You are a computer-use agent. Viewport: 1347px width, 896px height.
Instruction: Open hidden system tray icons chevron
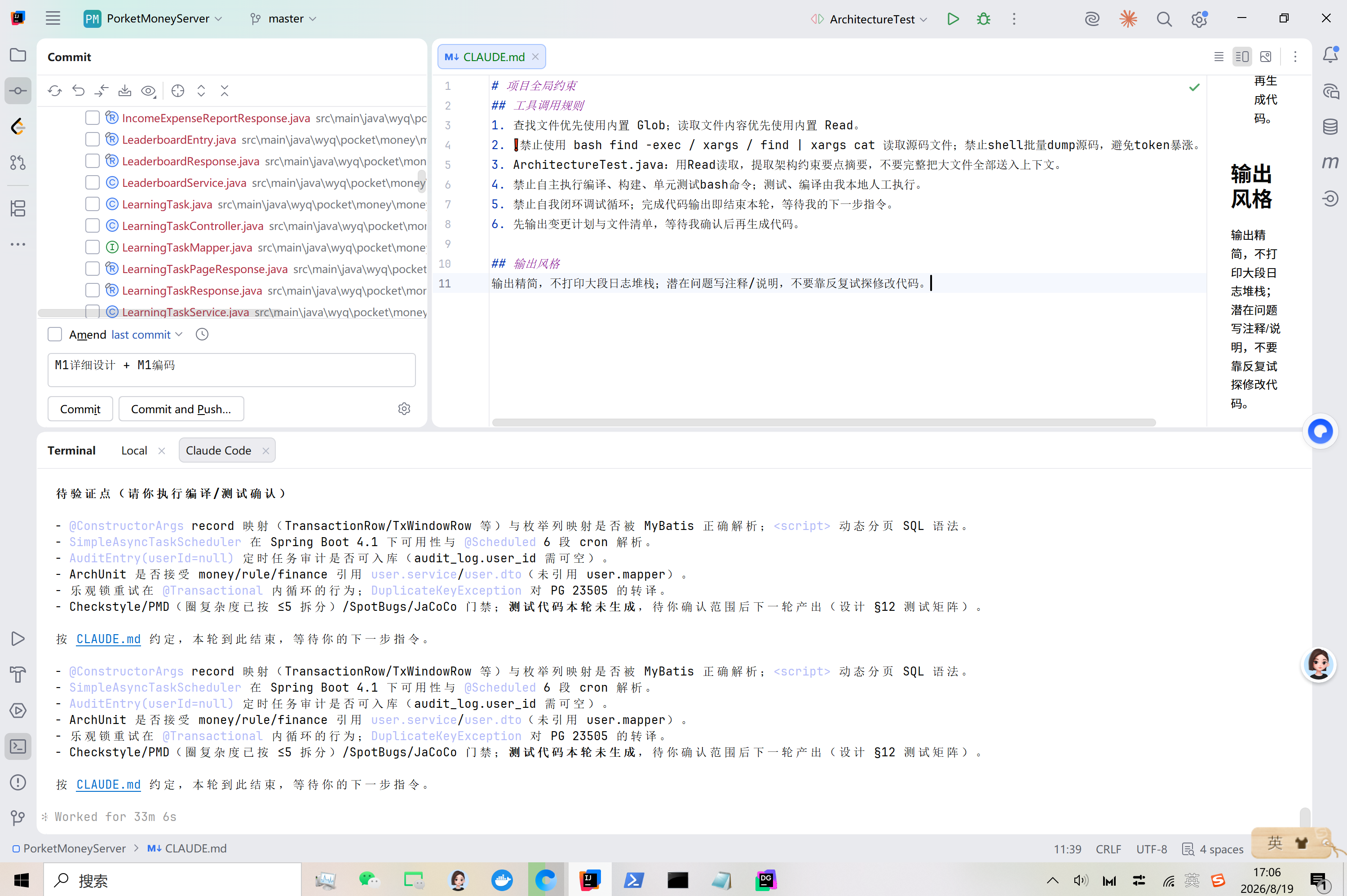(x=1053, y=880)
